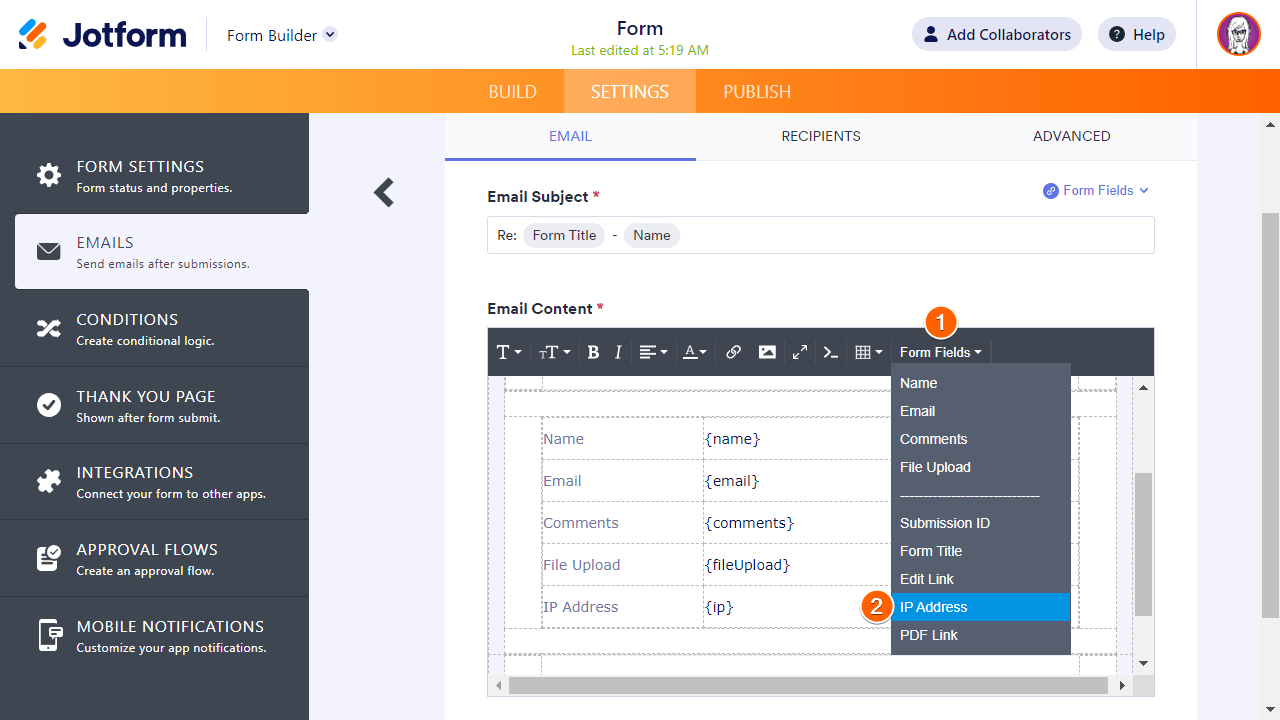Expand the insert table dropdown
The width and height of the screenshot is (1280, 720).
coord(868,352)
